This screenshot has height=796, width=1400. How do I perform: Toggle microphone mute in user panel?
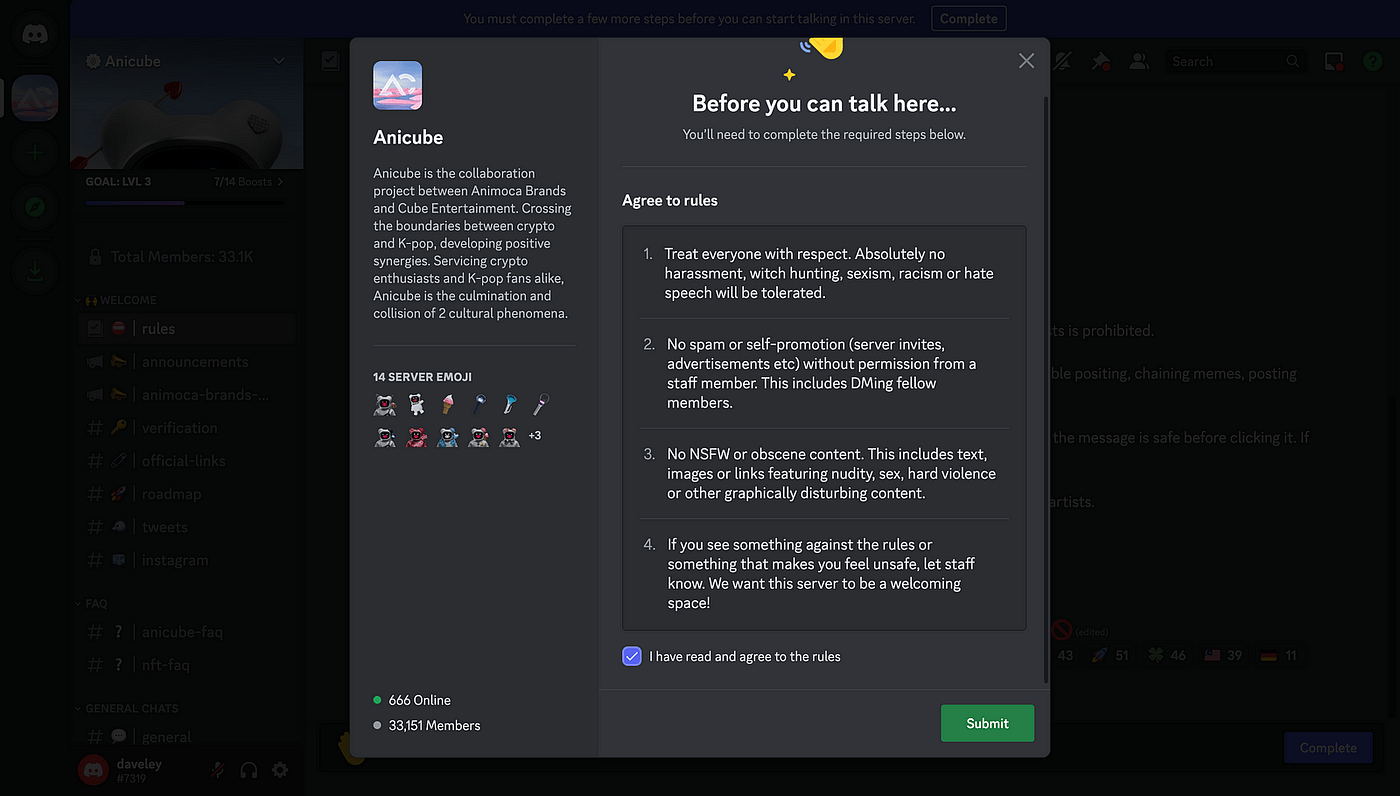[x=217, y=770]
